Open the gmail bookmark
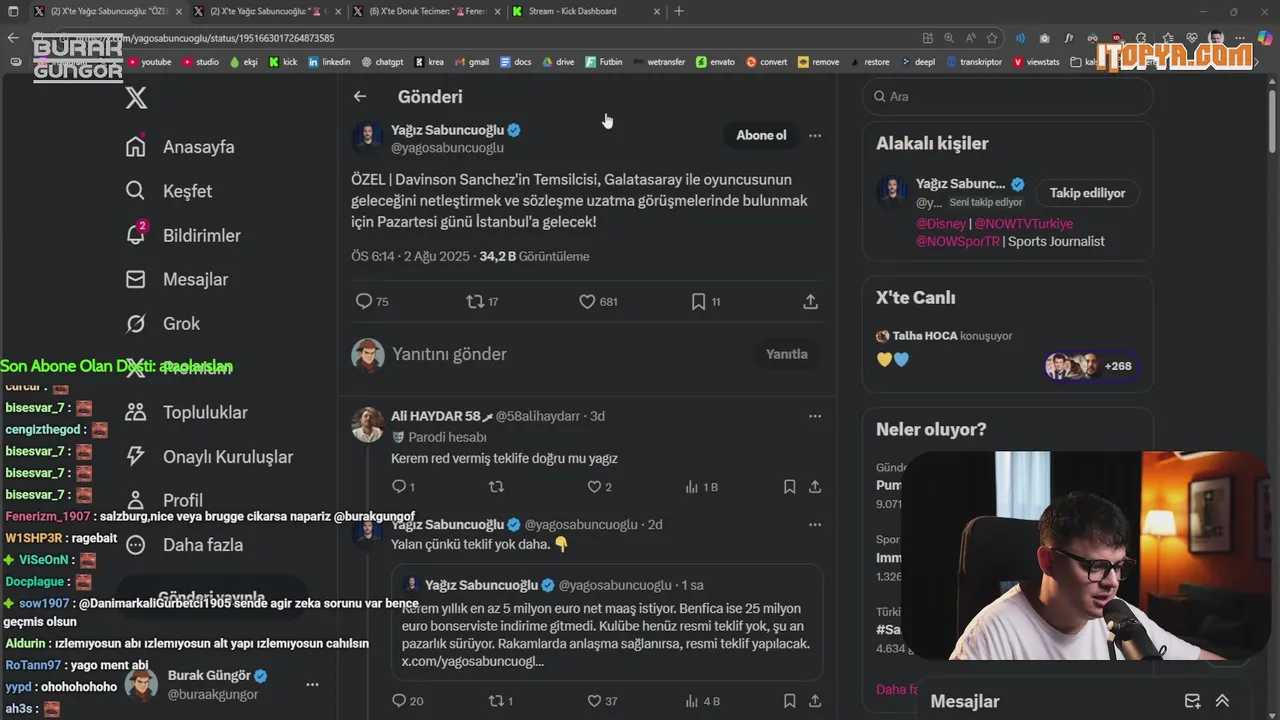 pyautogui.click(x=471, y=62)
